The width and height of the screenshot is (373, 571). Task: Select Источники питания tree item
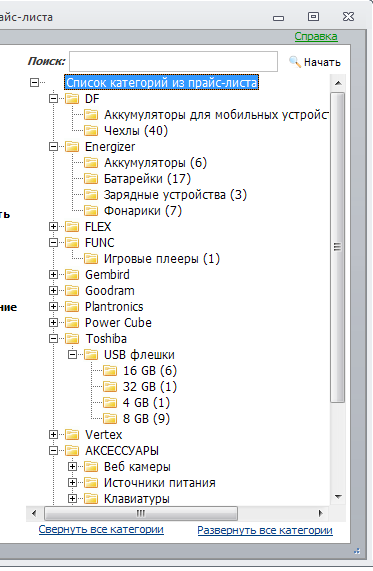160,483
